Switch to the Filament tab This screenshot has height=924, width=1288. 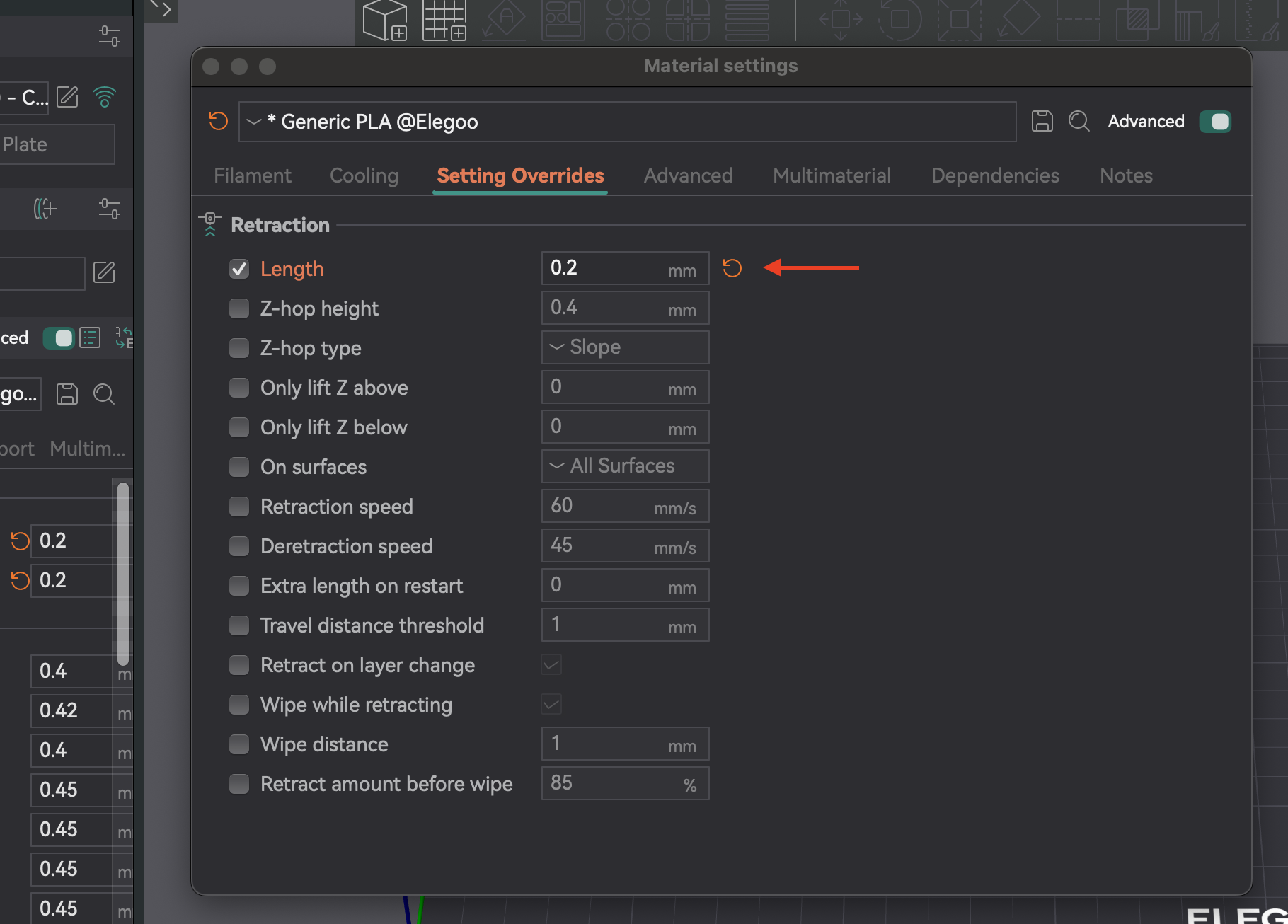[x=253, y=175]
